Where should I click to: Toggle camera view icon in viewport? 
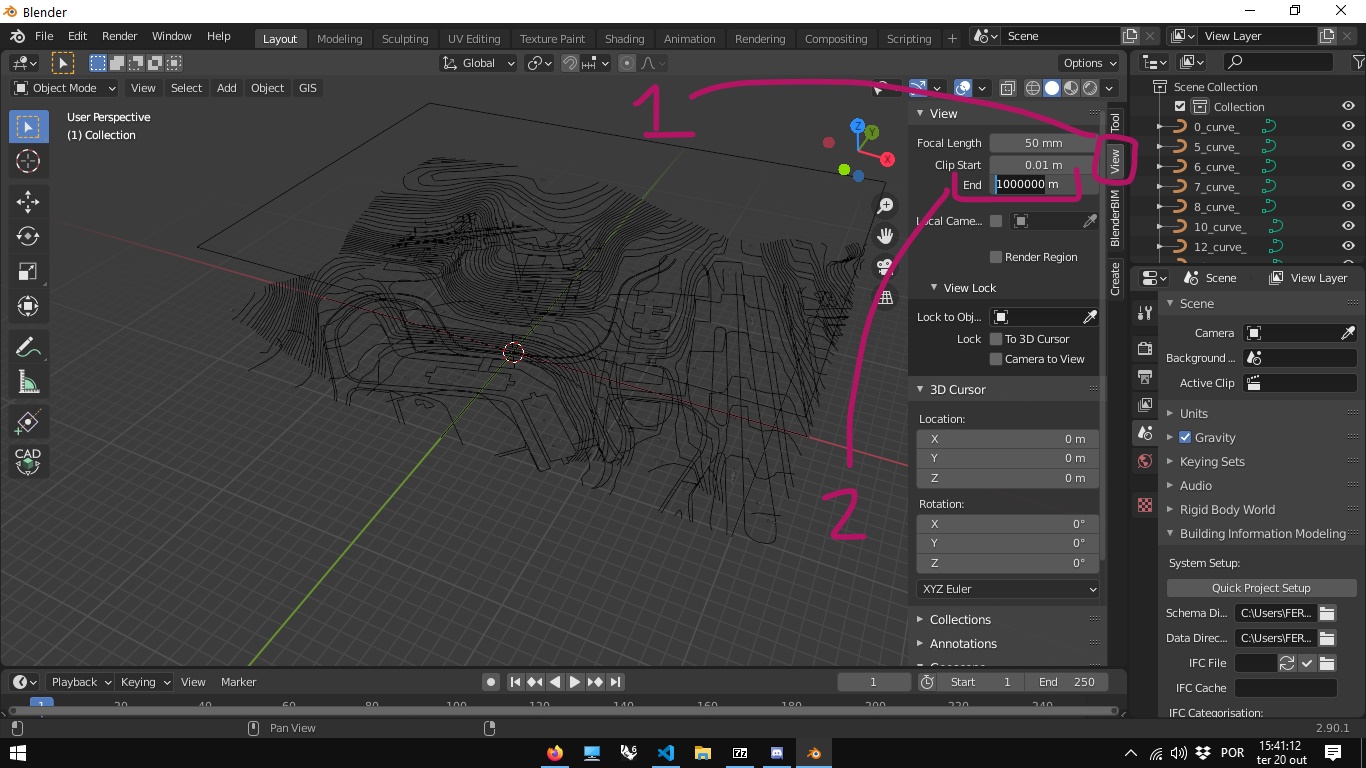click(x=885, y=267)
